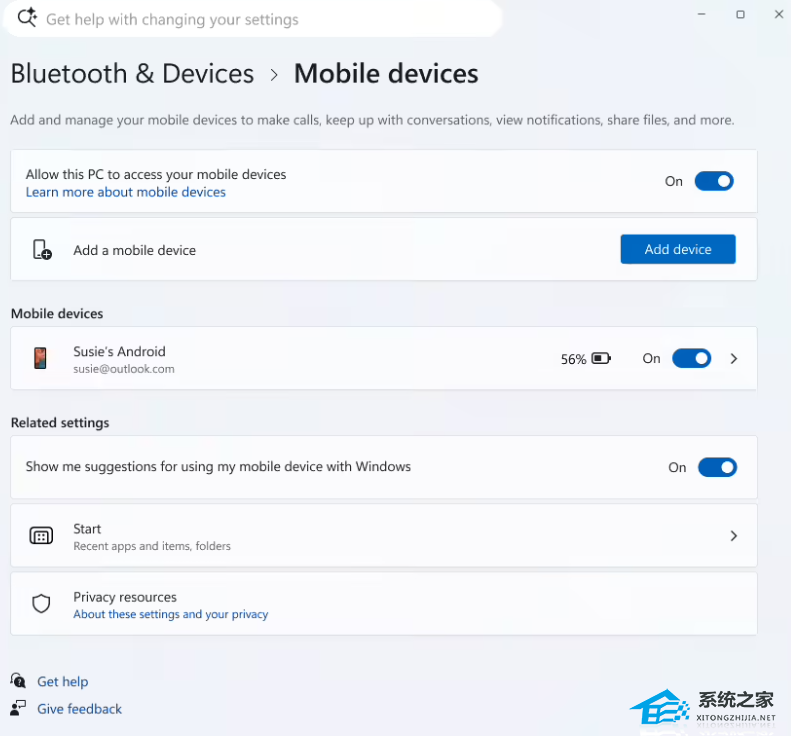The image size is (791, 736).
Task: Click the add mobile device phone icon
Action: [x=42, y=249]
